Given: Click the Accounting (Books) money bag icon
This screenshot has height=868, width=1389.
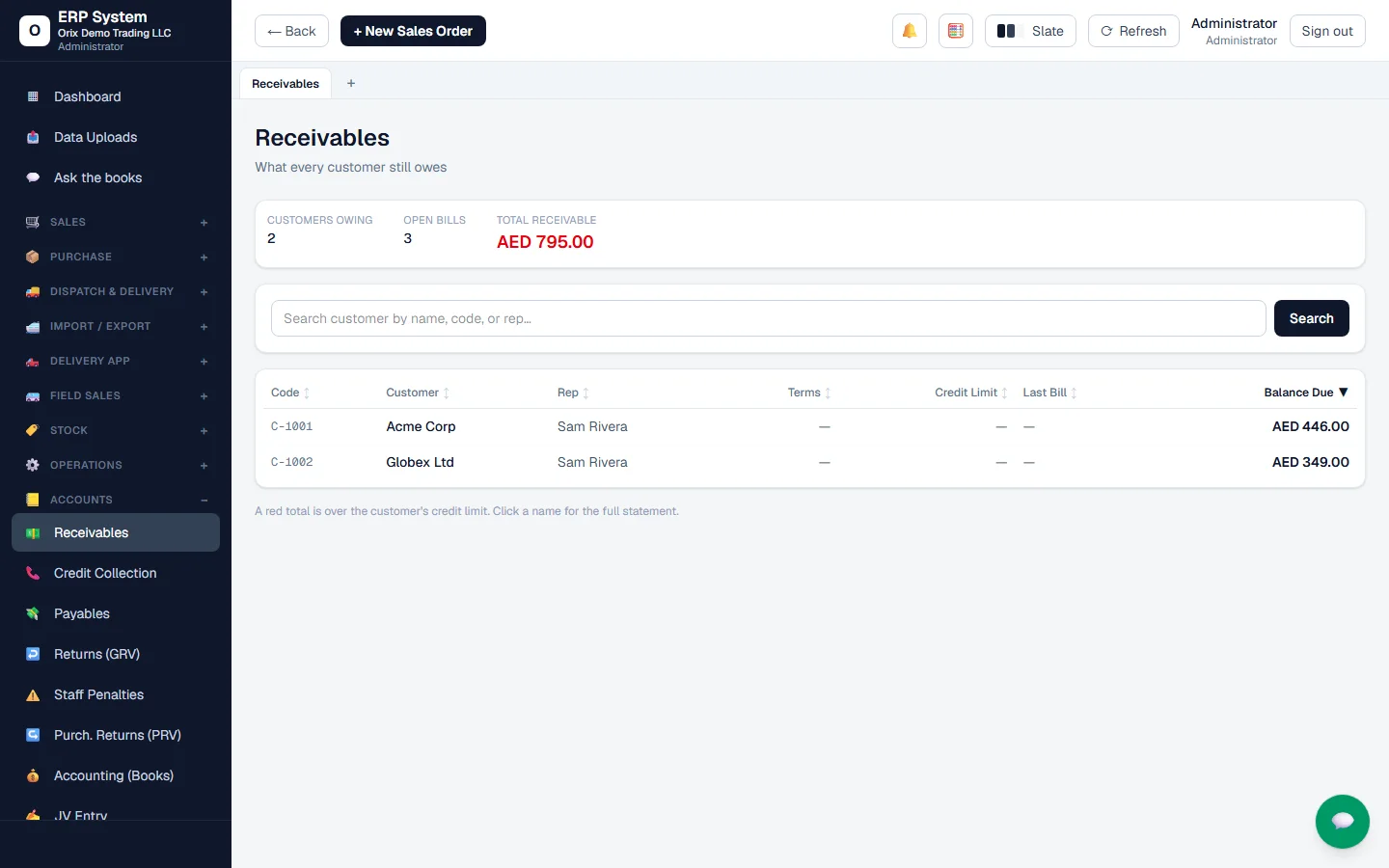Looking at the screenshot, I should [33, 775].
